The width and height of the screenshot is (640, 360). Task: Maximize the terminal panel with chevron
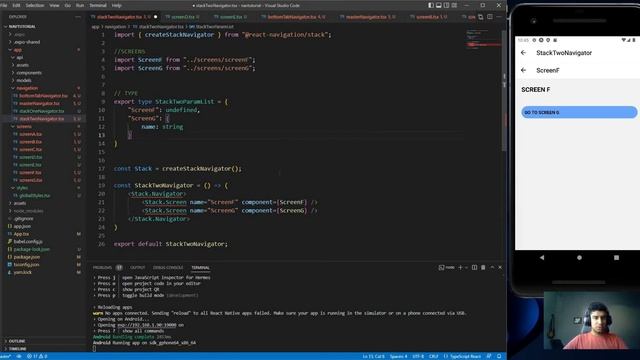pos(492,267)
